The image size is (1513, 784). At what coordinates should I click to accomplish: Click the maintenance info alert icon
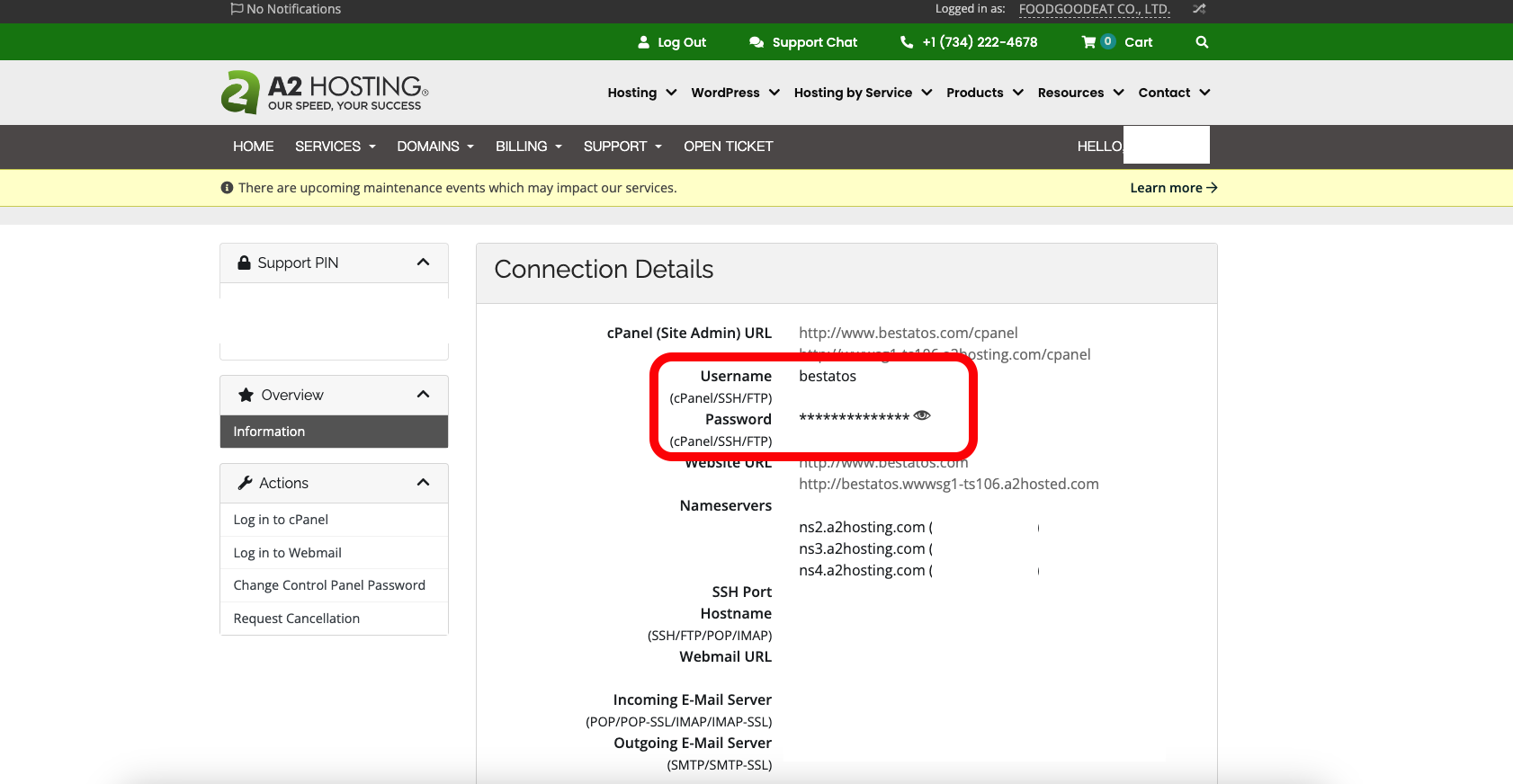(x=227, y=188)
